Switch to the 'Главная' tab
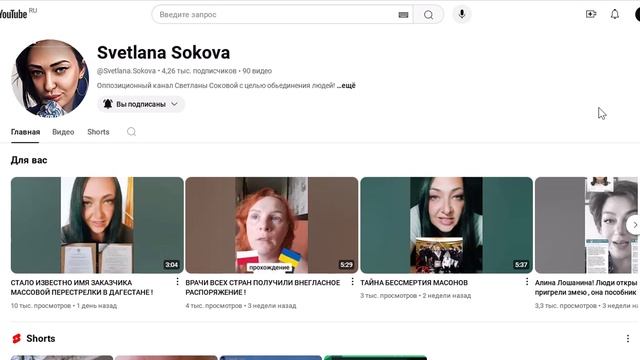 tap(25, 132)
